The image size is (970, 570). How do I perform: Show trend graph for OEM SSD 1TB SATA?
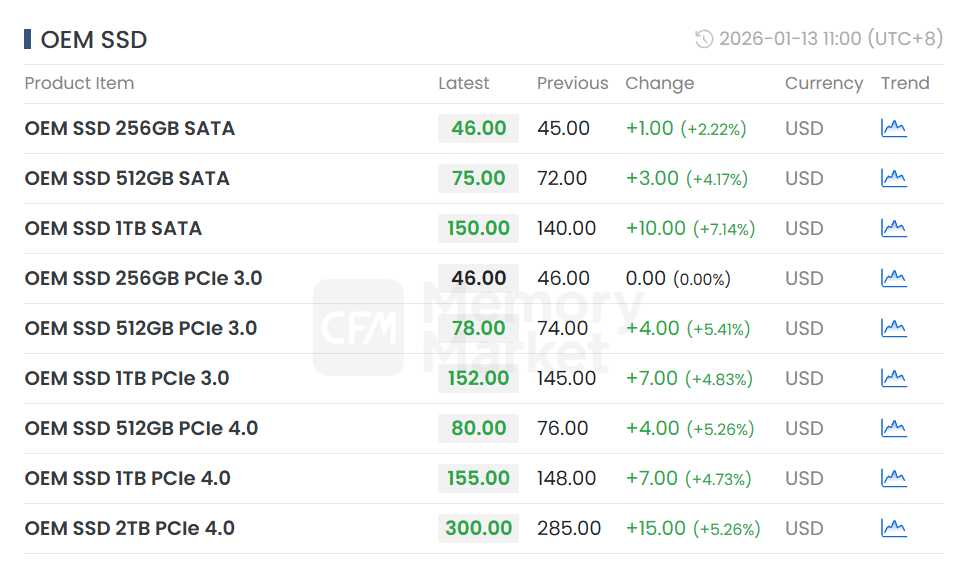tap(893, 228)
